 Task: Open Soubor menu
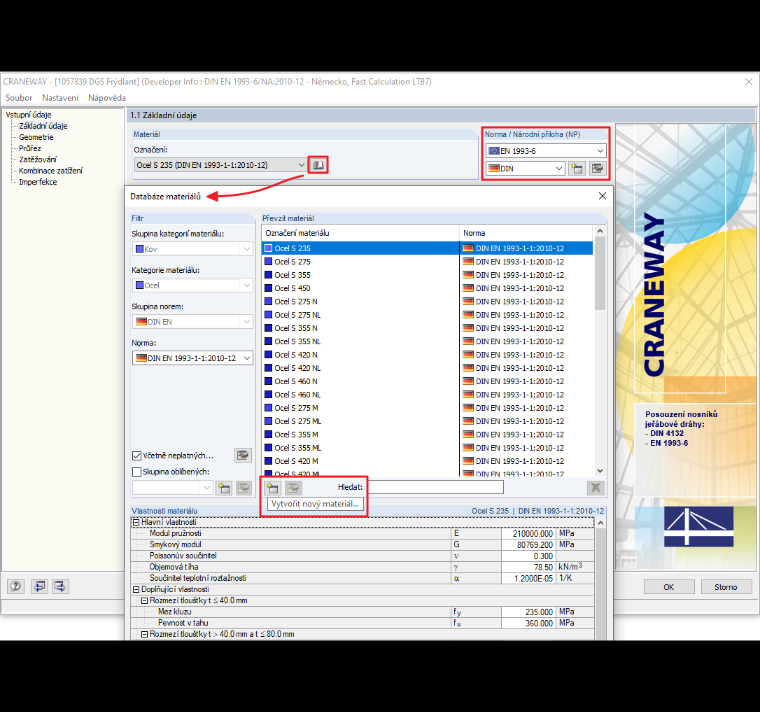pyautogui.click(x=18, y=97)
